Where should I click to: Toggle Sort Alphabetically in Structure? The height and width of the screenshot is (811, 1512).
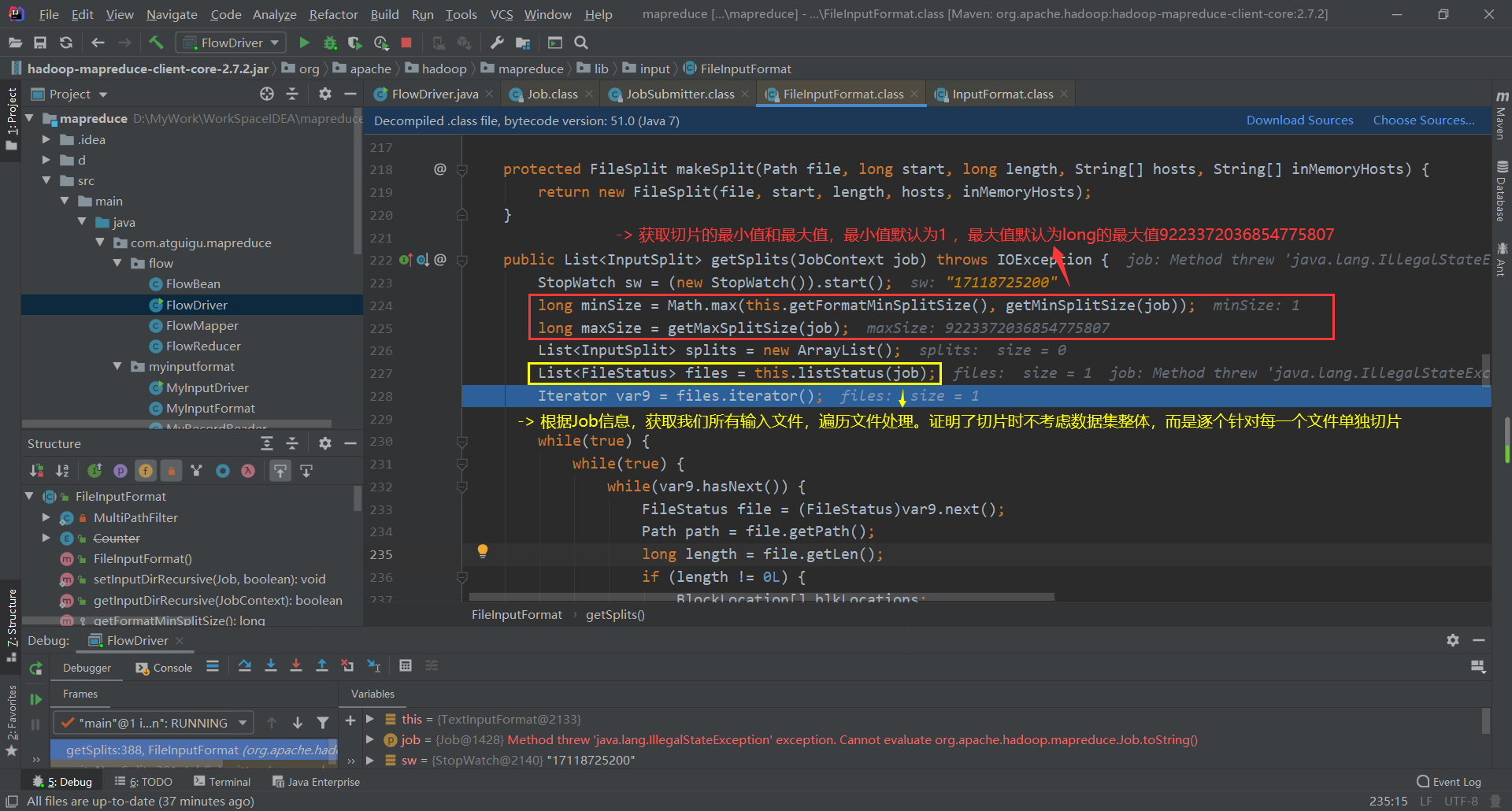coord(62,471)
